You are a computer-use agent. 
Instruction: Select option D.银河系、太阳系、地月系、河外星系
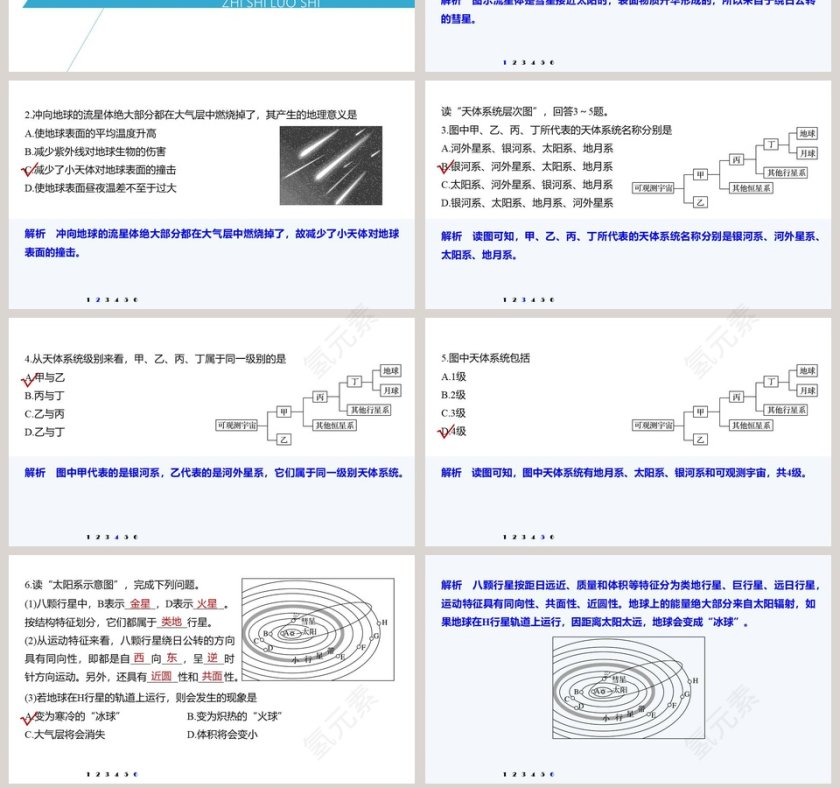[x=527, y=203]
